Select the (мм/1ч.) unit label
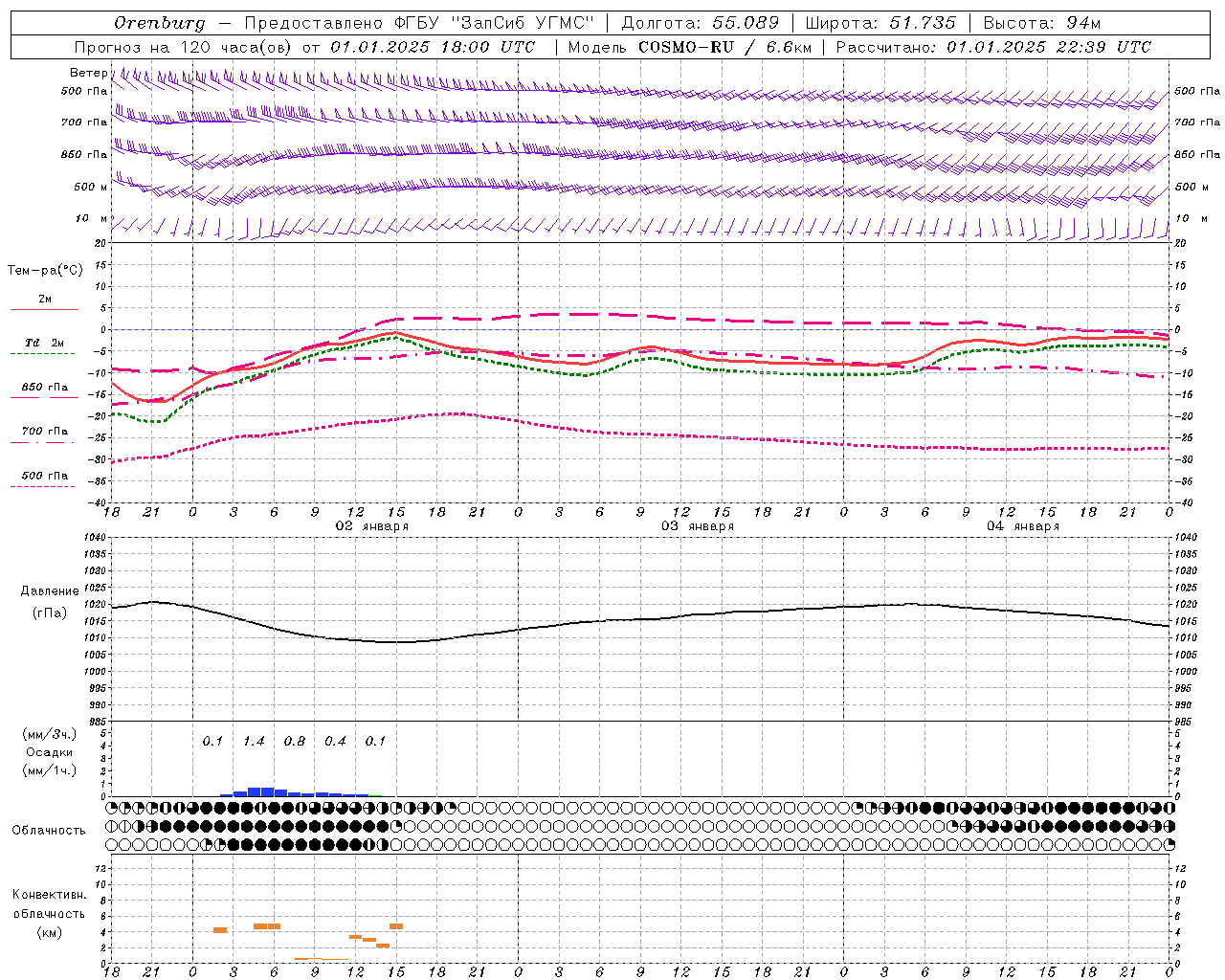 [49, 770]
